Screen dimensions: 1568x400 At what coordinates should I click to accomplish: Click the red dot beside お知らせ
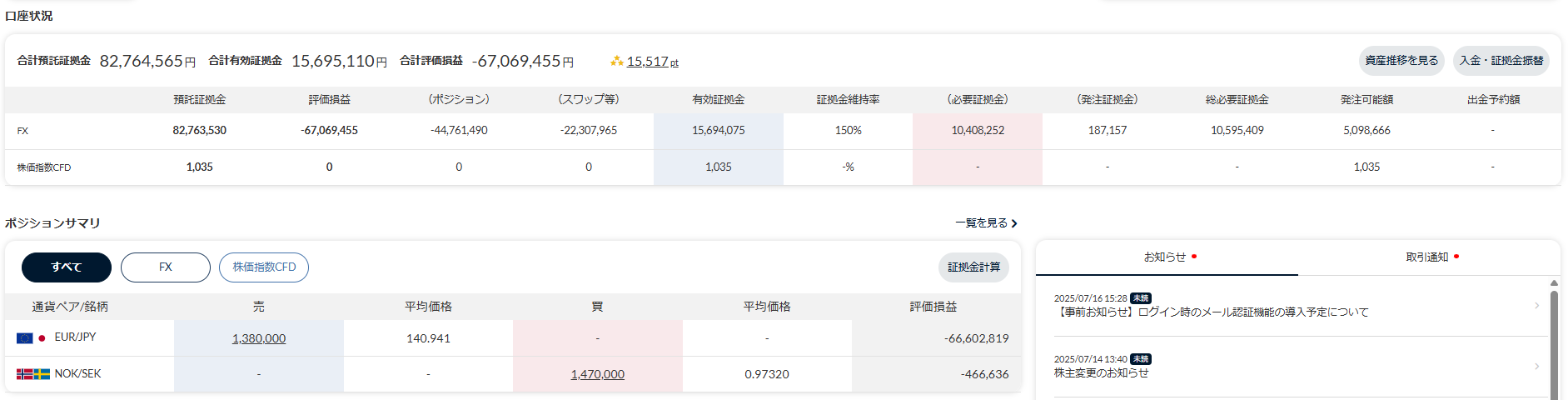pyautogui.click(x=1194, y=257)
